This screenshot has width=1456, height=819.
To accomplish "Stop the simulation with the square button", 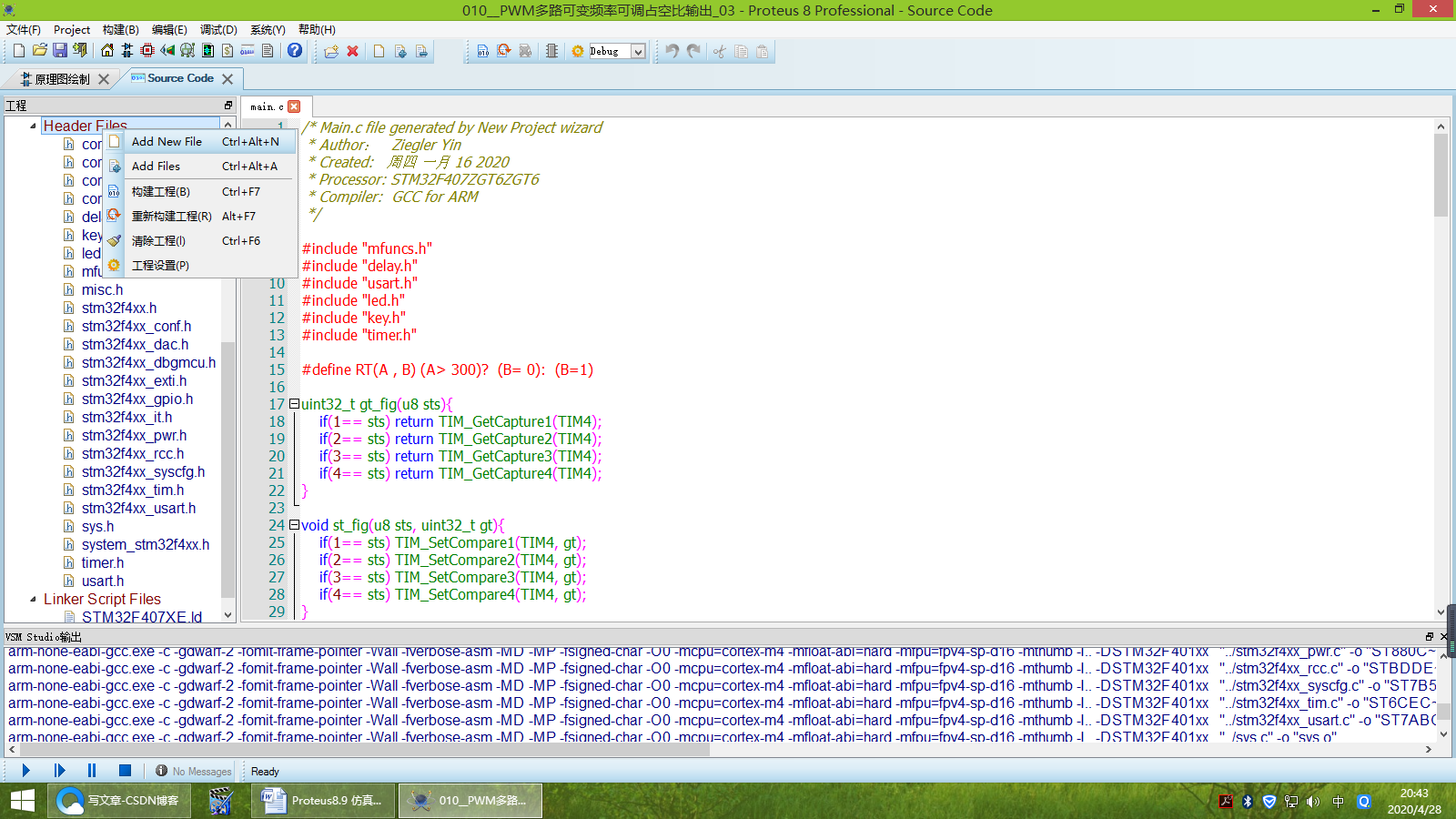I will [125, 771].
